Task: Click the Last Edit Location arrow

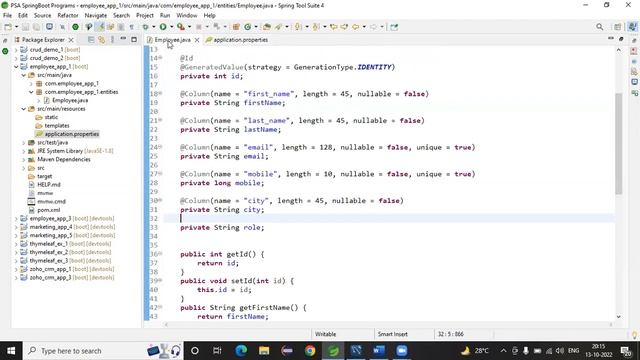Action: point(334,27)
